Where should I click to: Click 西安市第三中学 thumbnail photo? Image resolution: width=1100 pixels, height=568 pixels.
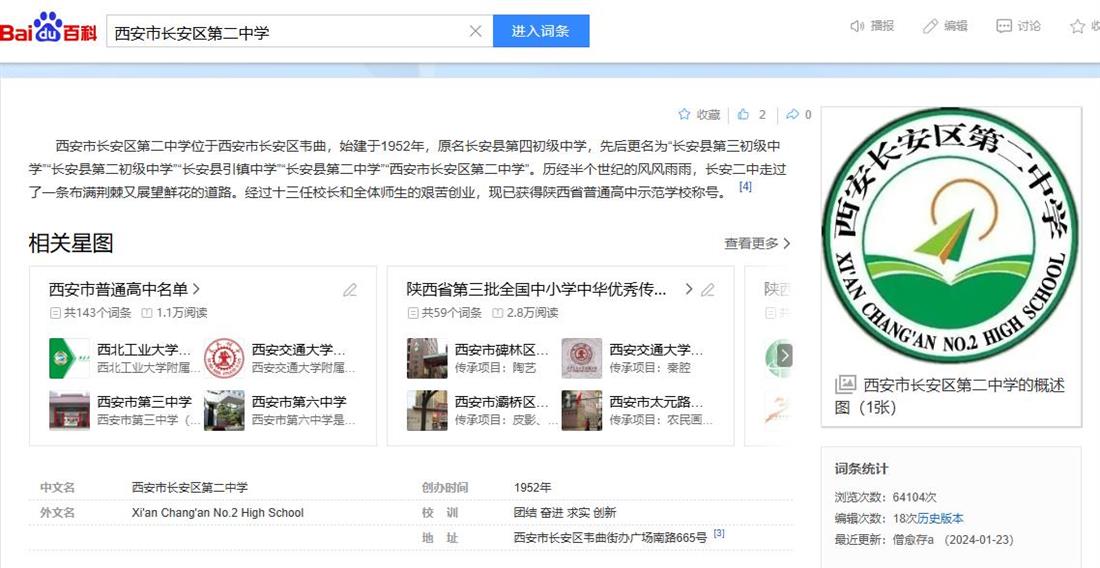[69, 410]
